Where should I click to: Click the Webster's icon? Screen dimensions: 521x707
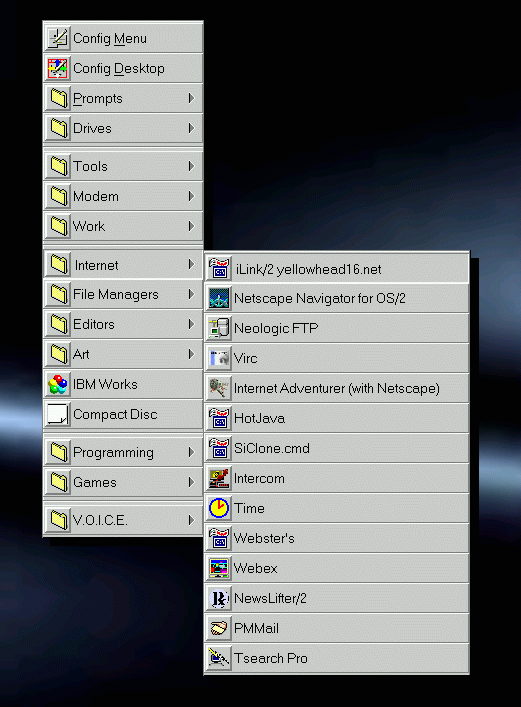[220, 538]
